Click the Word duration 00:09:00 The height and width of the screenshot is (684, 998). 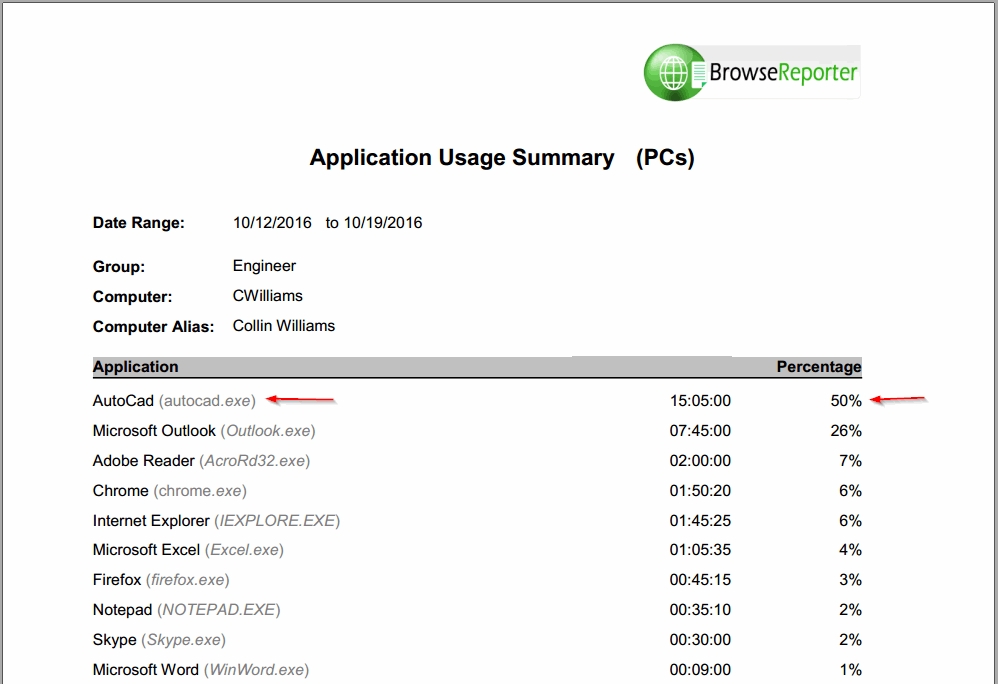click(x=700, y=669)
